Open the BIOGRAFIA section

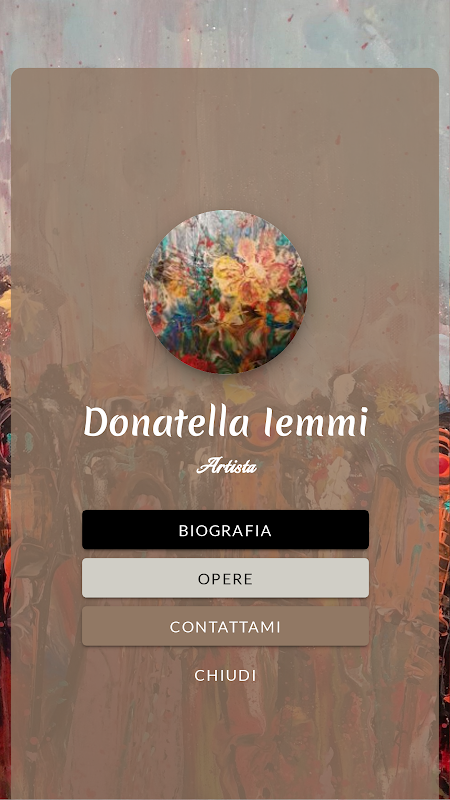(x=225, y=530)
